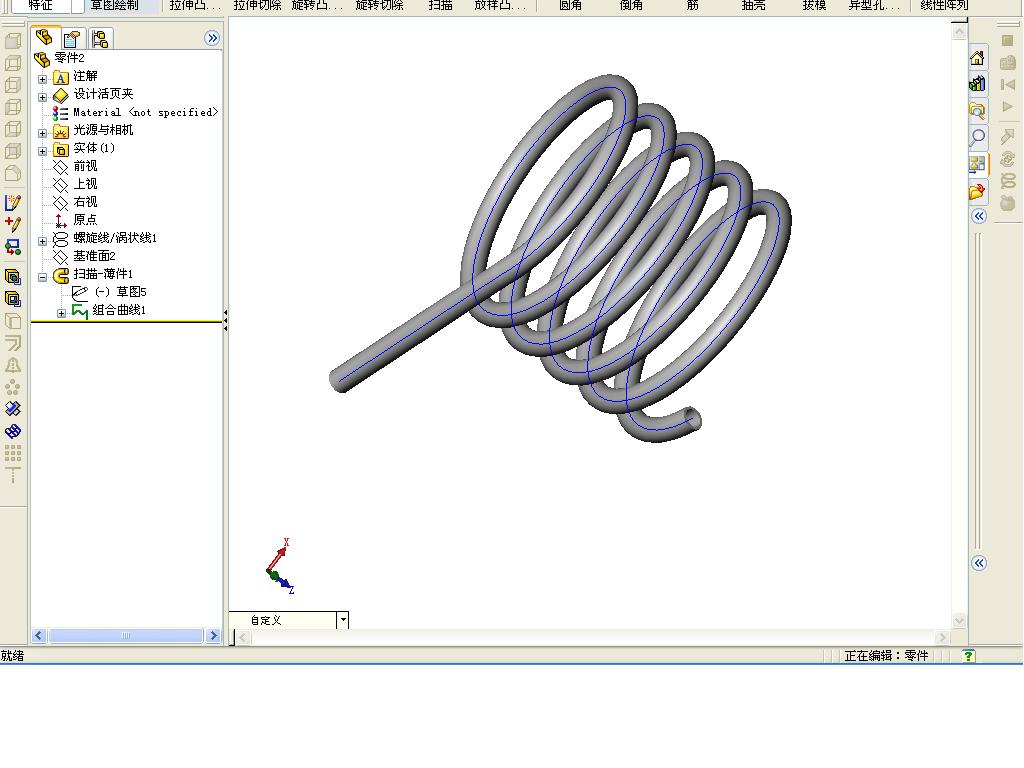Select the 倒角 chamfer tool
The width and height of the screenshot is (1024, 768).
(631, 6)
